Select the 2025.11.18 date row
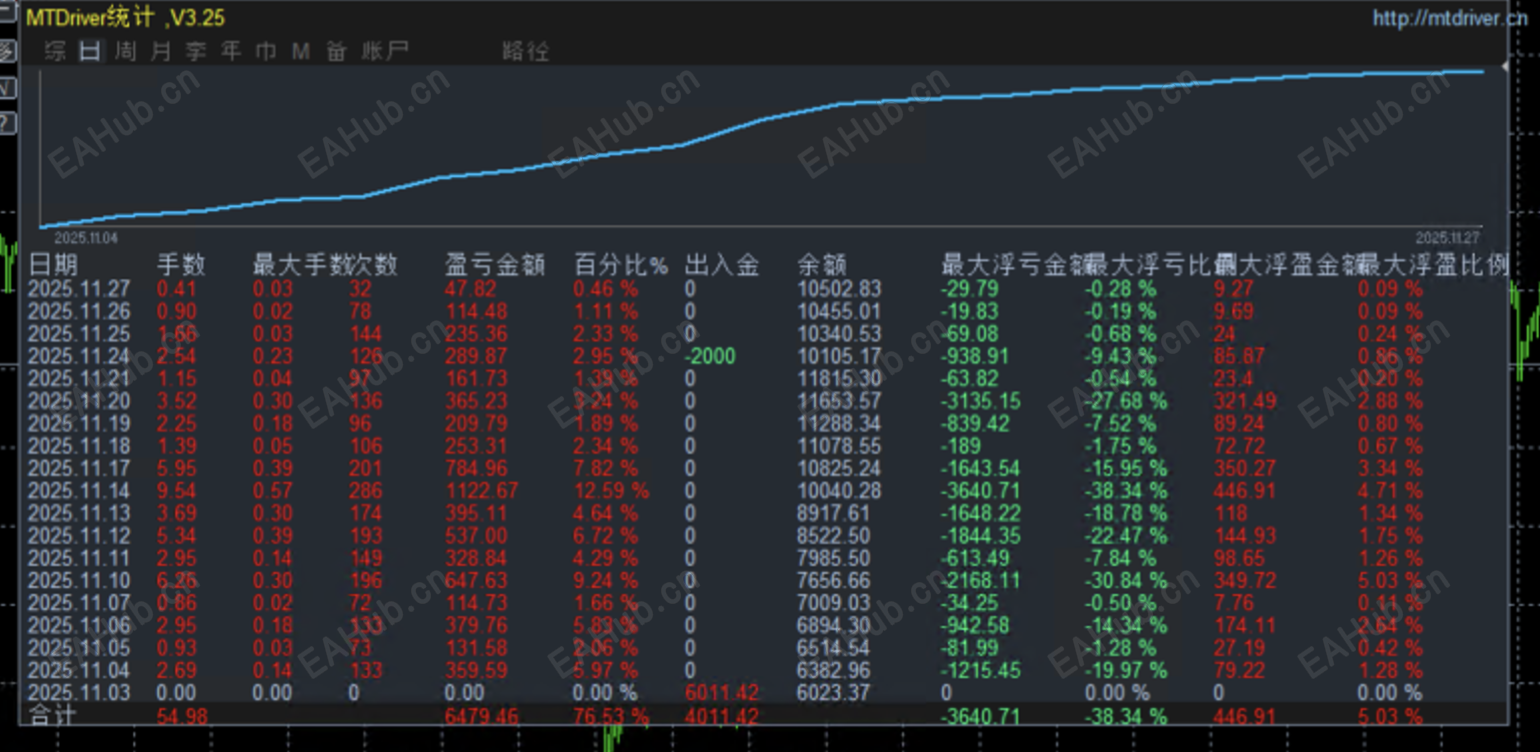The height and width of the screenshot is (752, 1540). coord(79,446)
